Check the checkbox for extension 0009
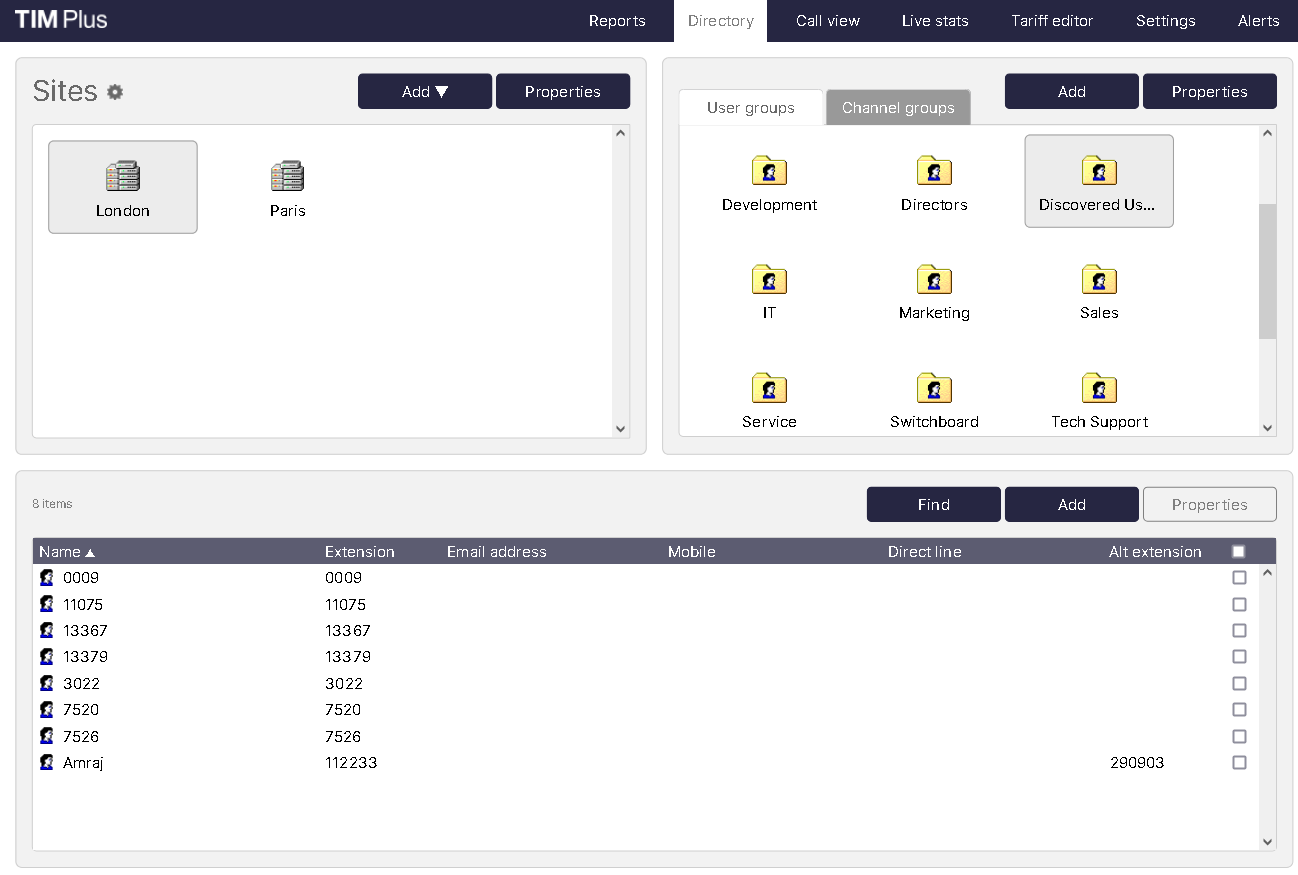Viewport: 1298px width, 875px height. tap(1239, 577)
